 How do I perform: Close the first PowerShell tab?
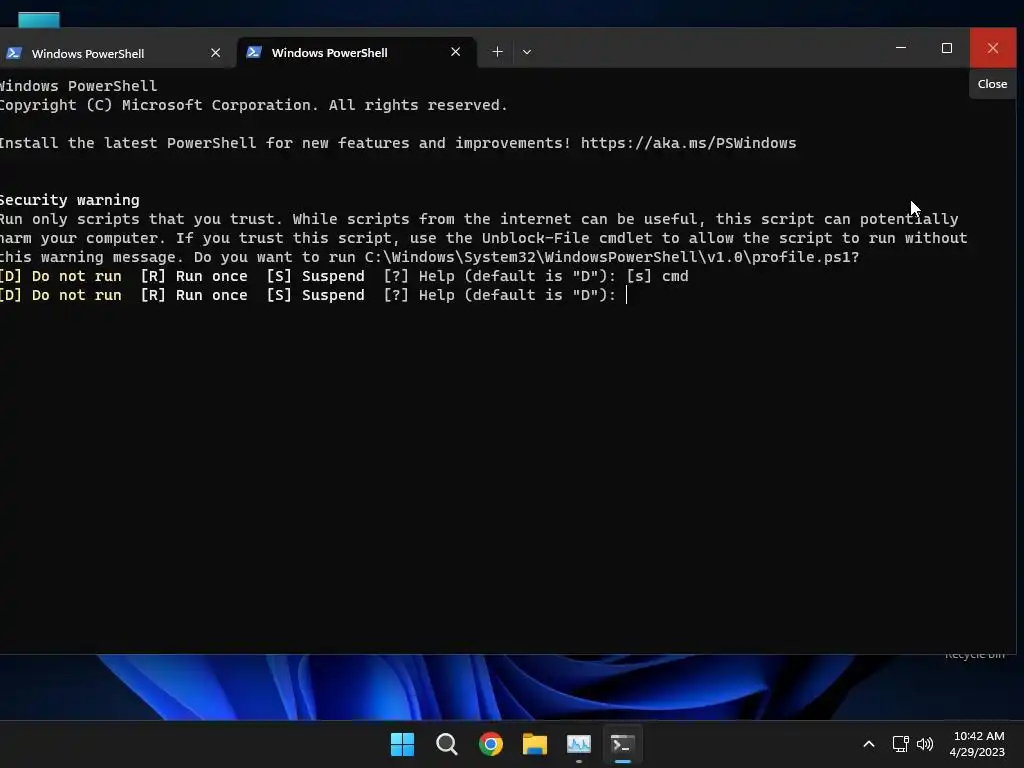[x=216, y=53]
